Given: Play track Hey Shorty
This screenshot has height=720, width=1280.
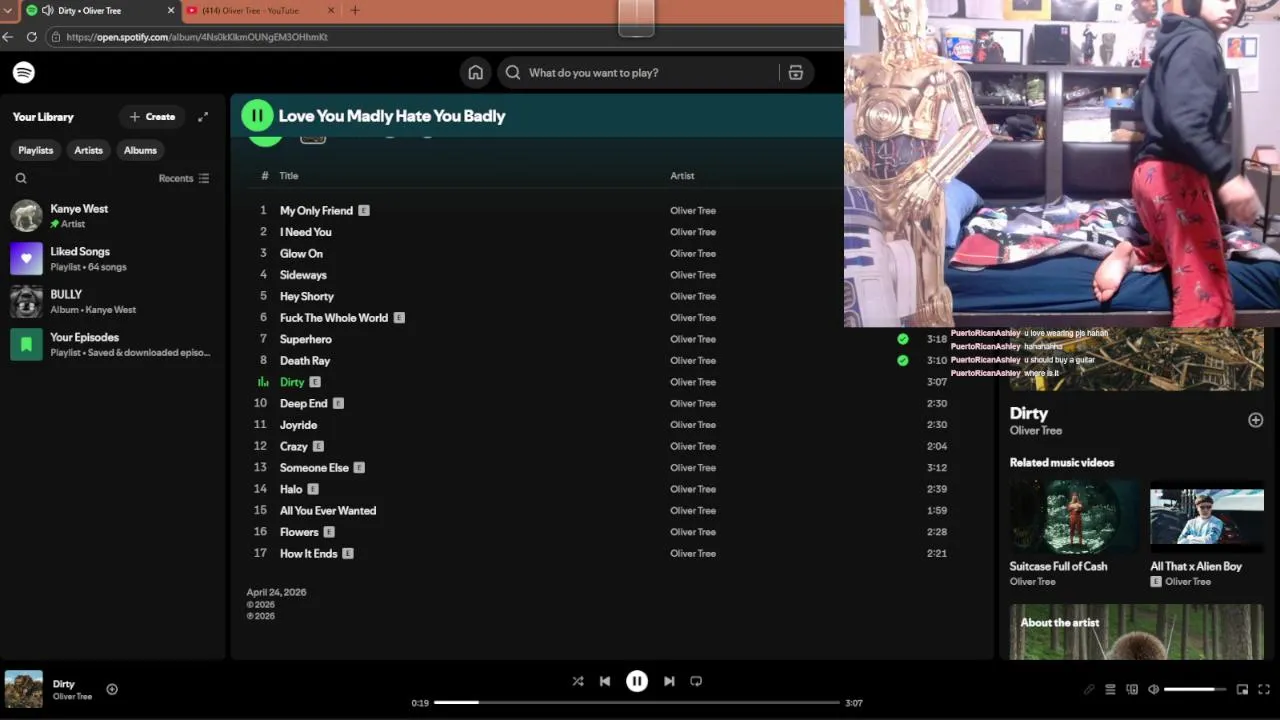Looking at the screenshot, I should click(306, 297).
